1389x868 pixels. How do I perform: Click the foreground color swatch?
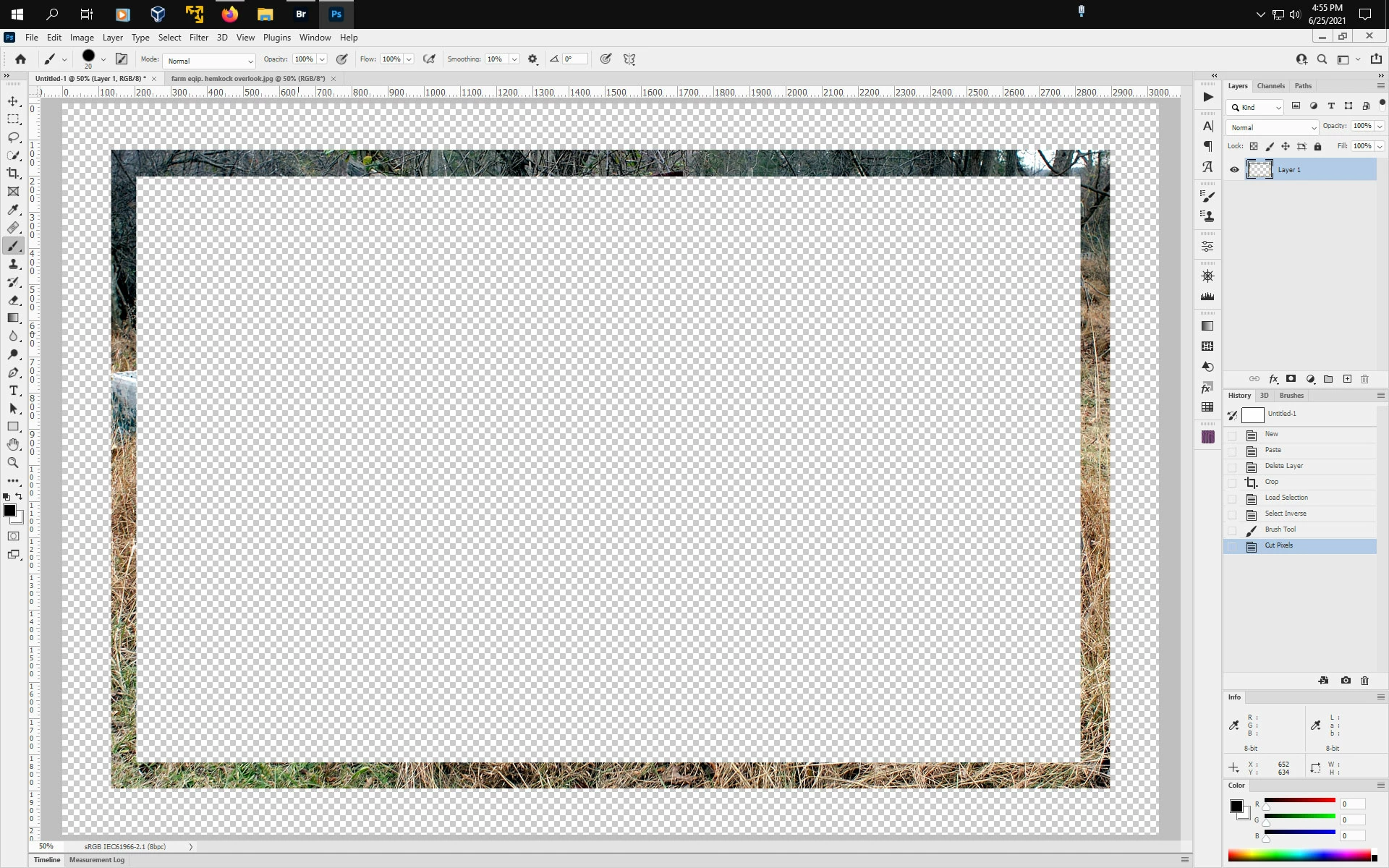point(9,511)
